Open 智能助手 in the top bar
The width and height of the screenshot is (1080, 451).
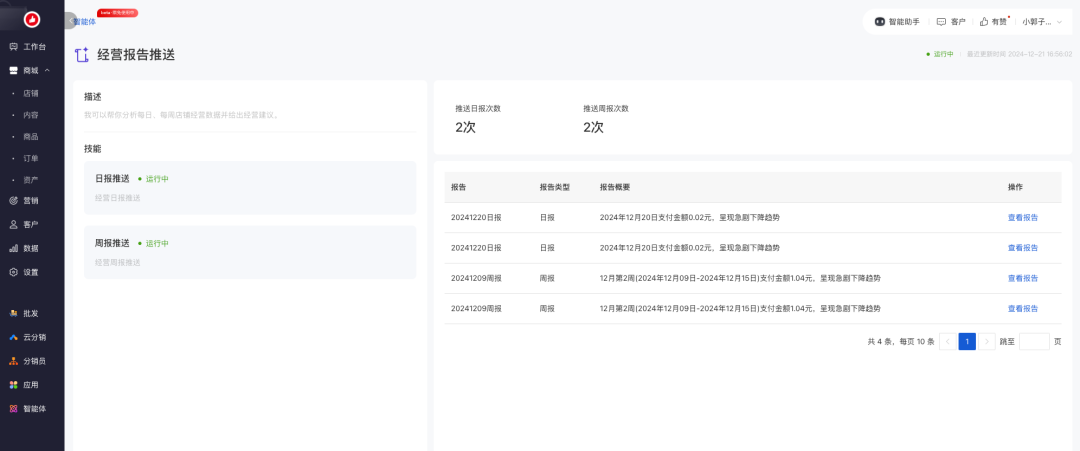click(896, 21)
